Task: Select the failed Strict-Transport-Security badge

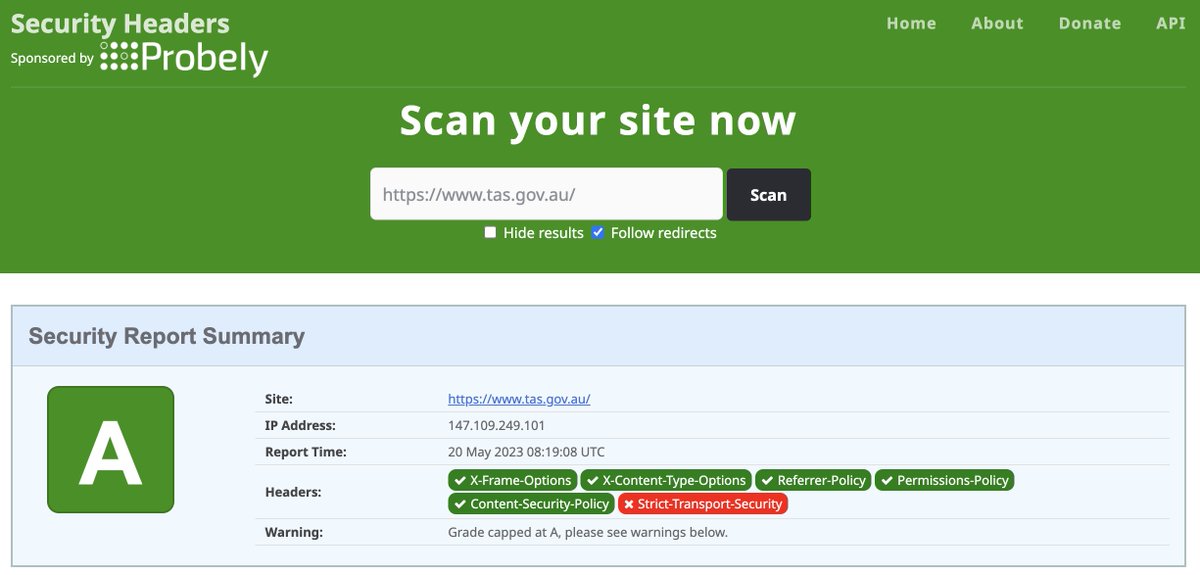Action: (x=703, y=504)
